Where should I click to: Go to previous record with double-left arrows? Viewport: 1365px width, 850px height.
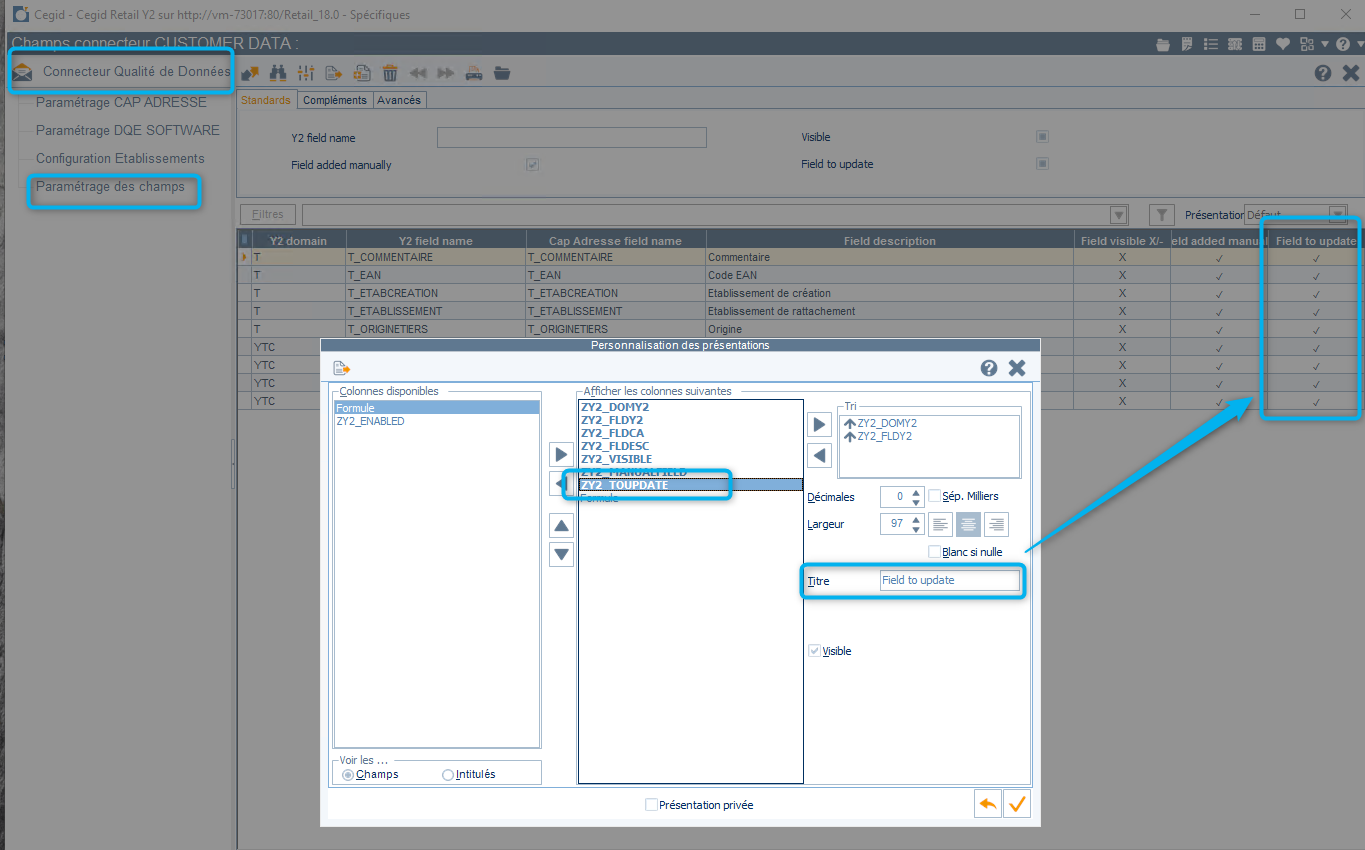[x=418, y=73]
